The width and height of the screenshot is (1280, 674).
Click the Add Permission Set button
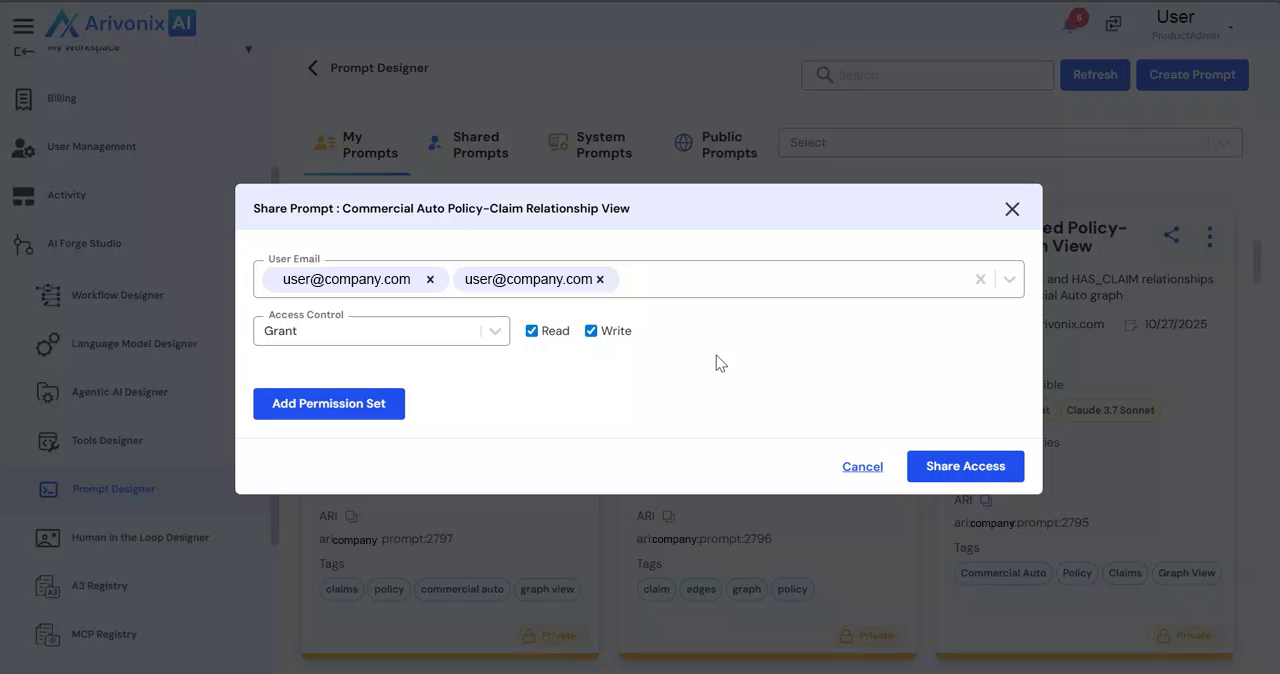[328, 404]
